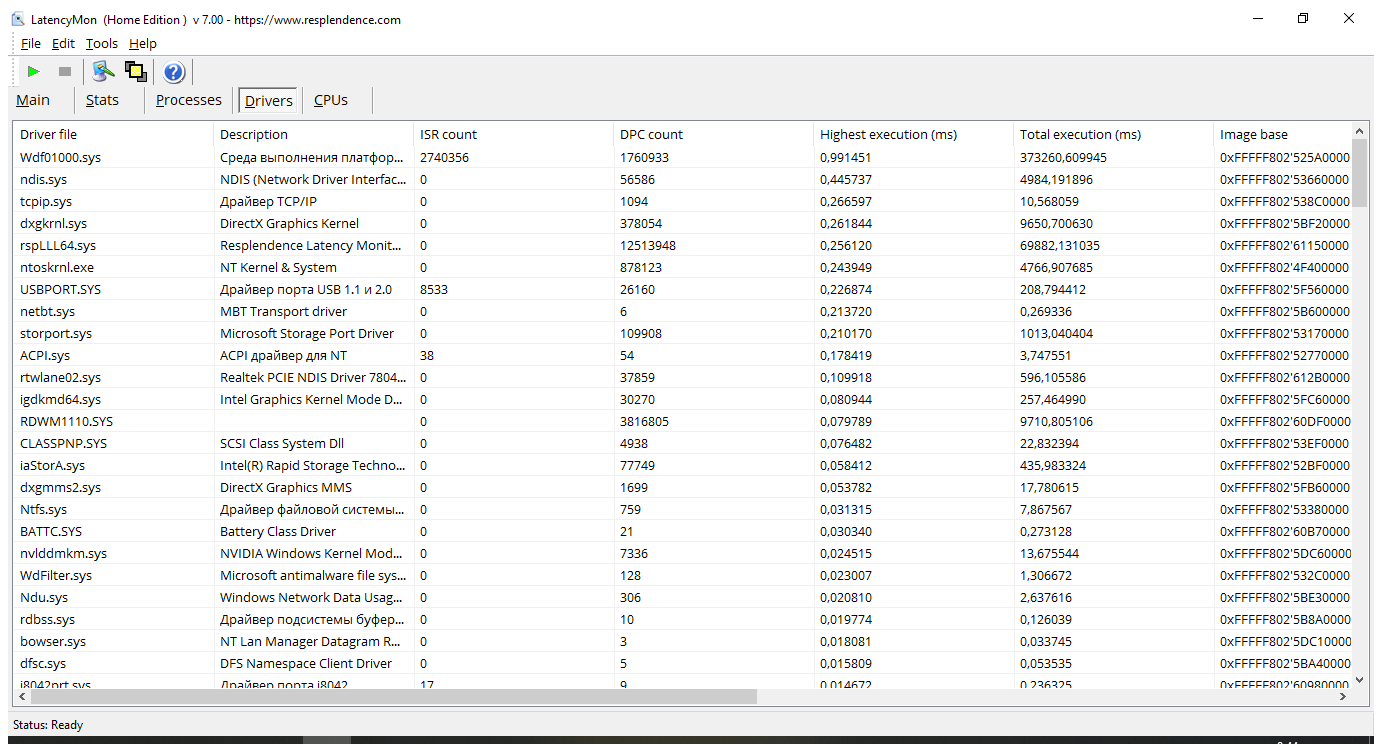
Task: Select the ndis.sys driver row
Action: (682, 179)
